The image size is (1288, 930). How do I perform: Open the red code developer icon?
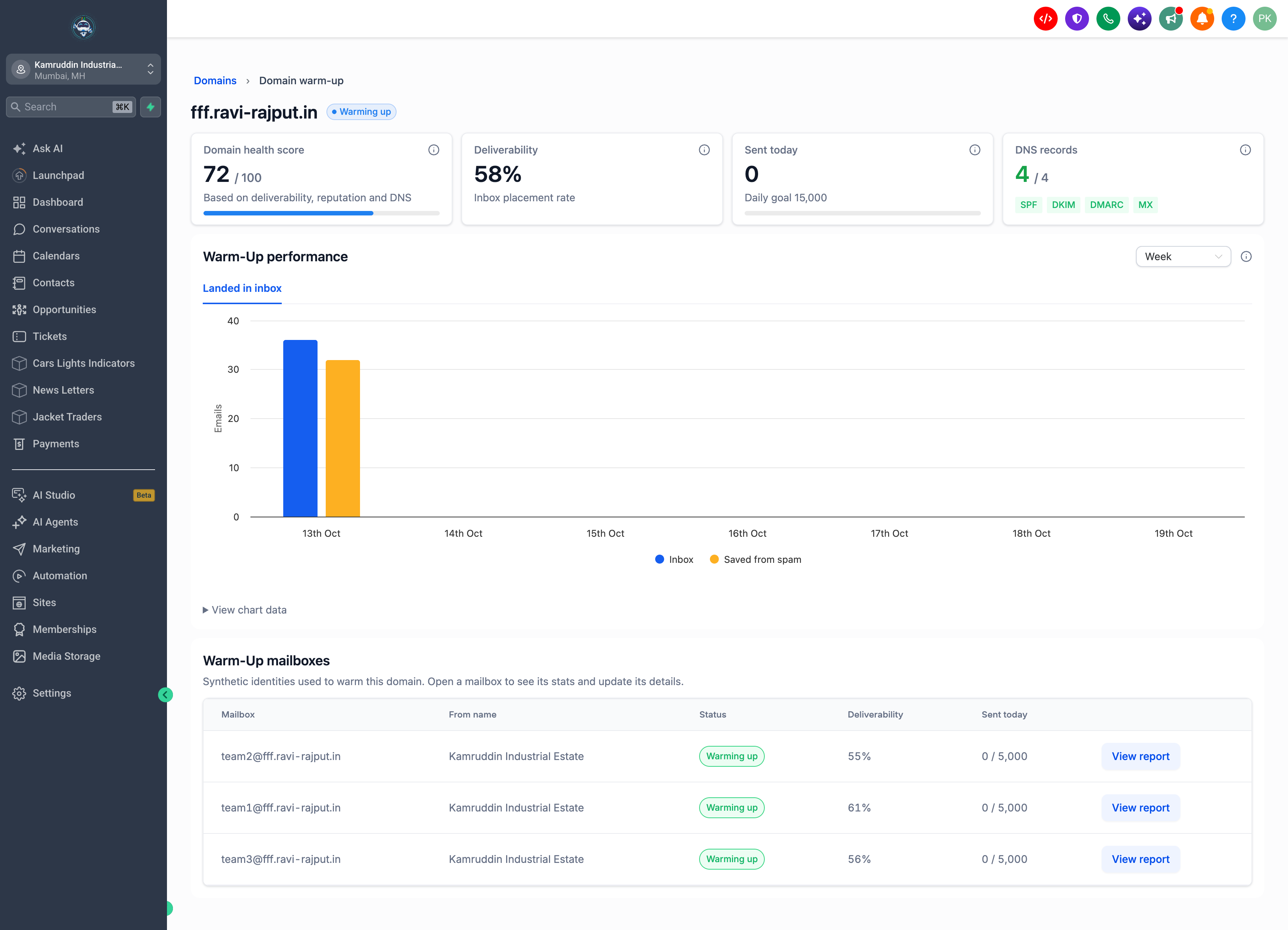pos(1045,19)
